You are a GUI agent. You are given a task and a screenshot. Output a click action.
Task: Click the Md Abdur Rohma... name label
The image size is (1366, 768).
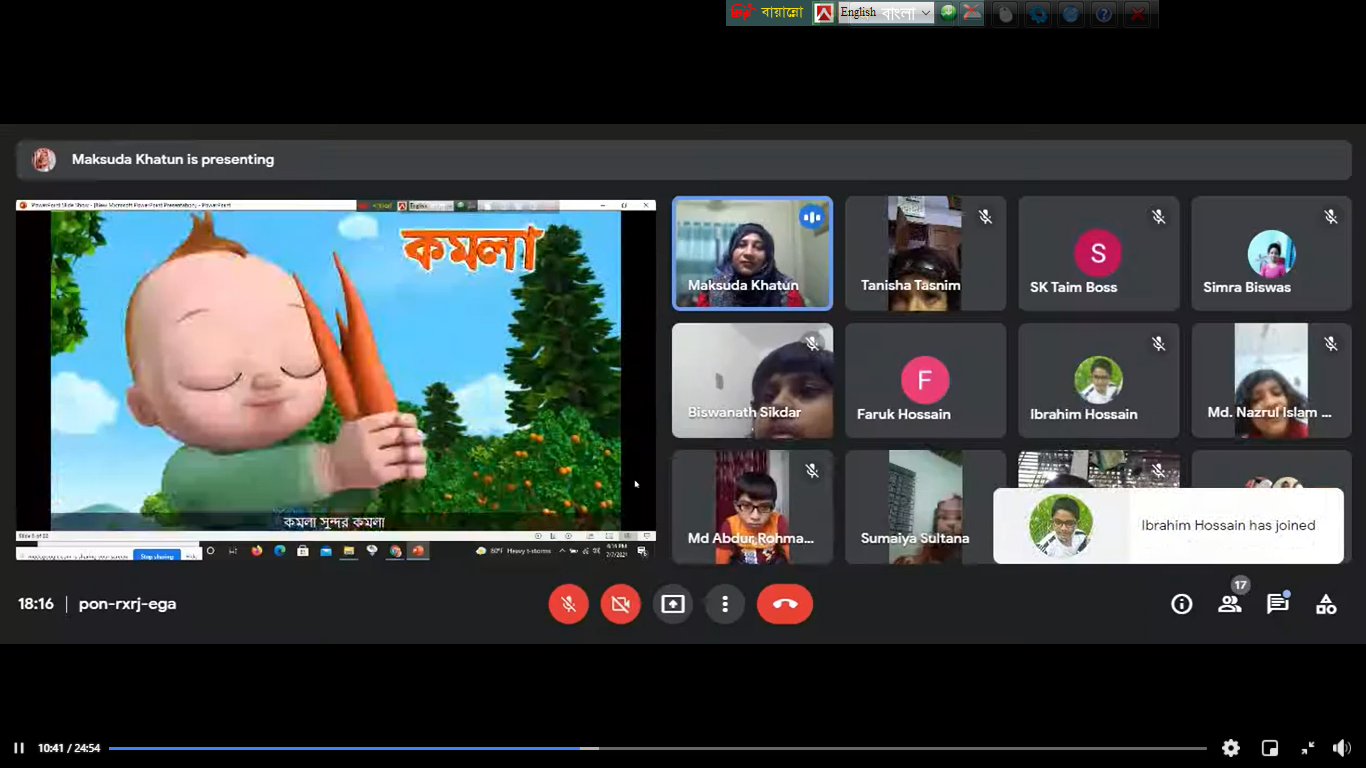[x=751, y=538]
